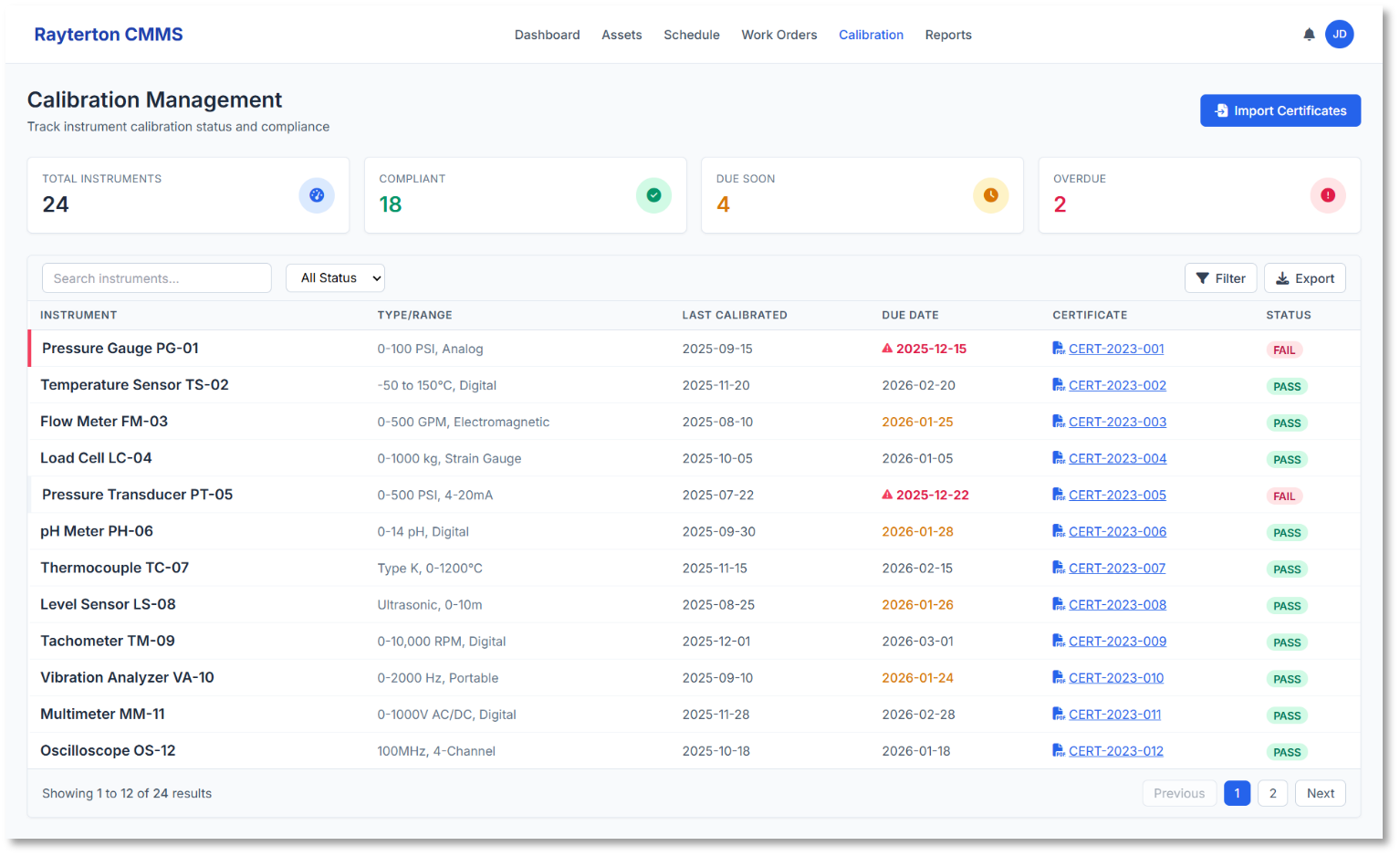Click the Total Instruments gauge icon
Viewport: 1400px width, 856px height.
tap(317, 195)
